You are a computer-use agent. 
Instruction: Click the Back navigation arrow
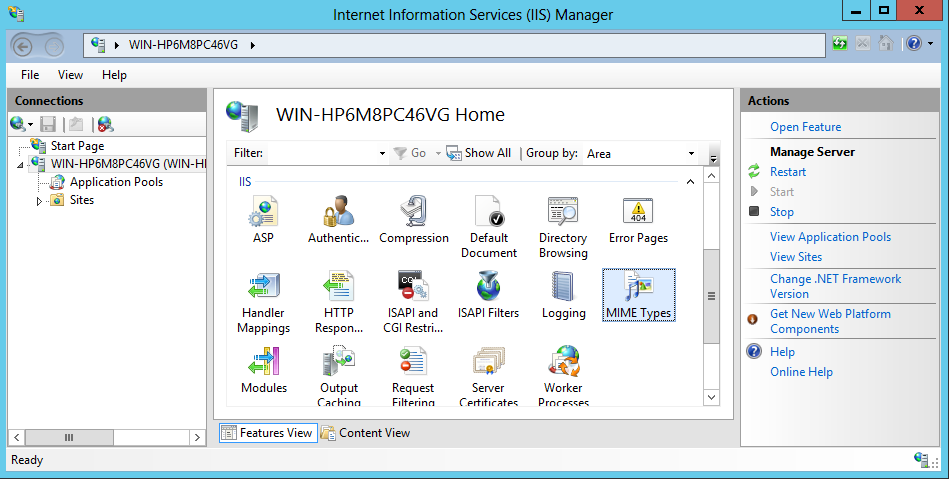pos(23,46)
